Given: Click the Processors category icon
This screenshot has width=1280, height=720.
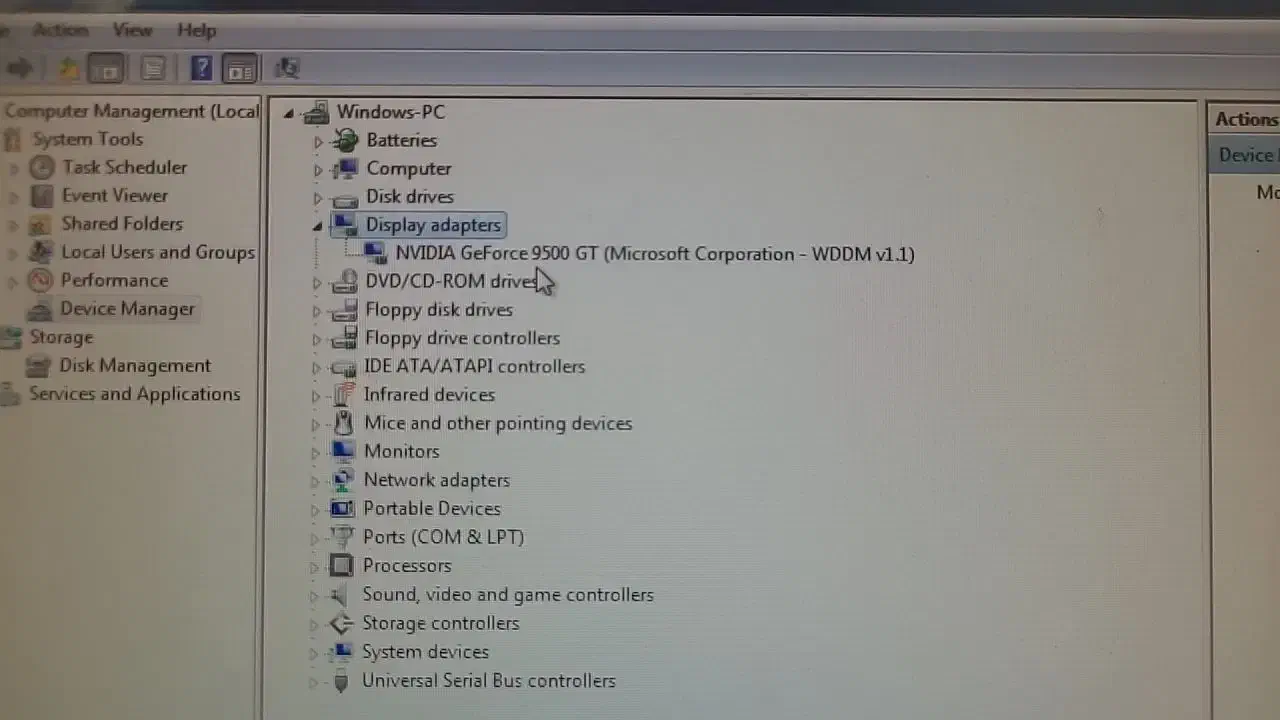Looking at the screenshot, I should coord(342,566).
